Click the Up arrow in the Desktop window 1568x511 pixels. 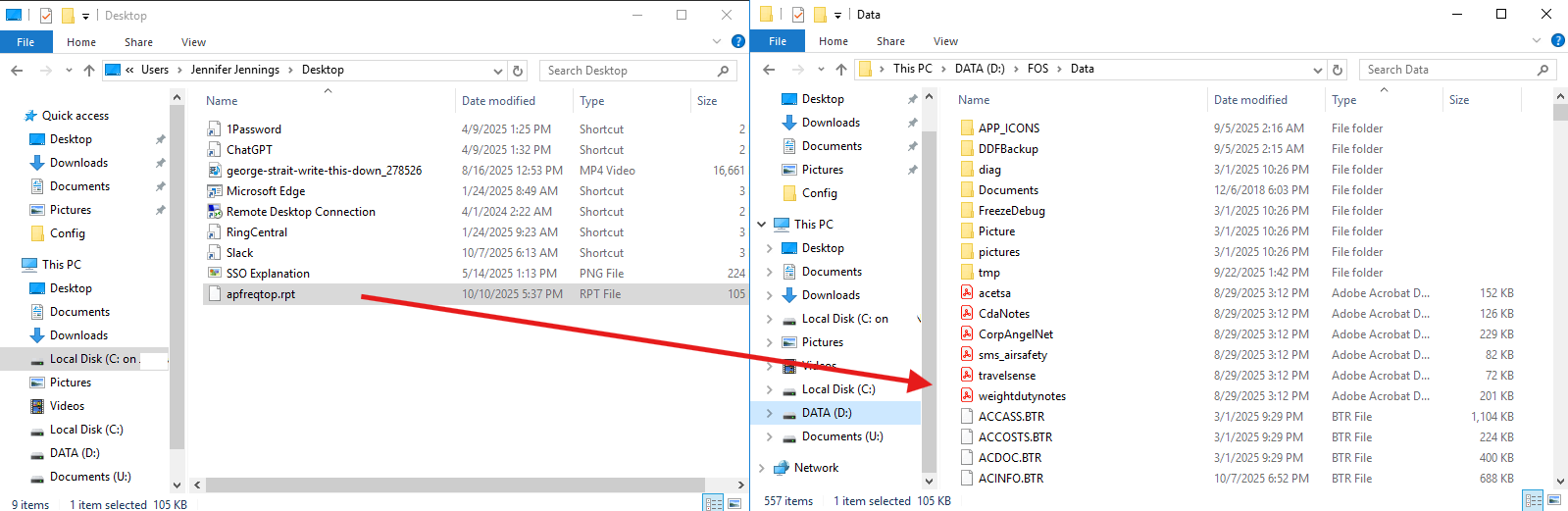click(89, 71)
